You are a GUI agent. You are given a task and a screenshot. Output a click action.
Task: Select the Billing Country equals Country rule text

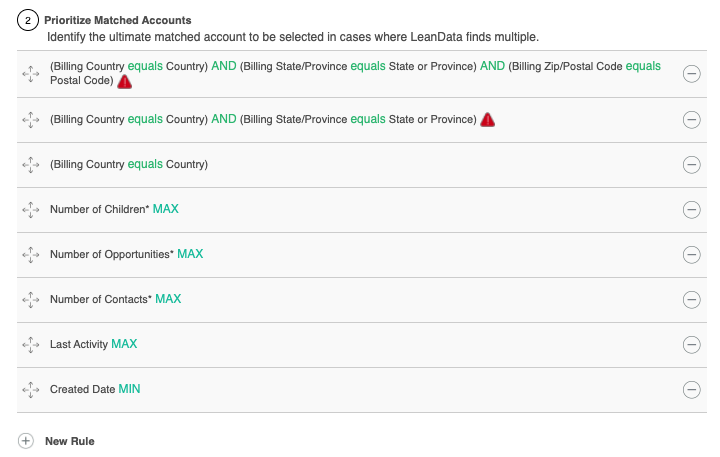(129, 164)
